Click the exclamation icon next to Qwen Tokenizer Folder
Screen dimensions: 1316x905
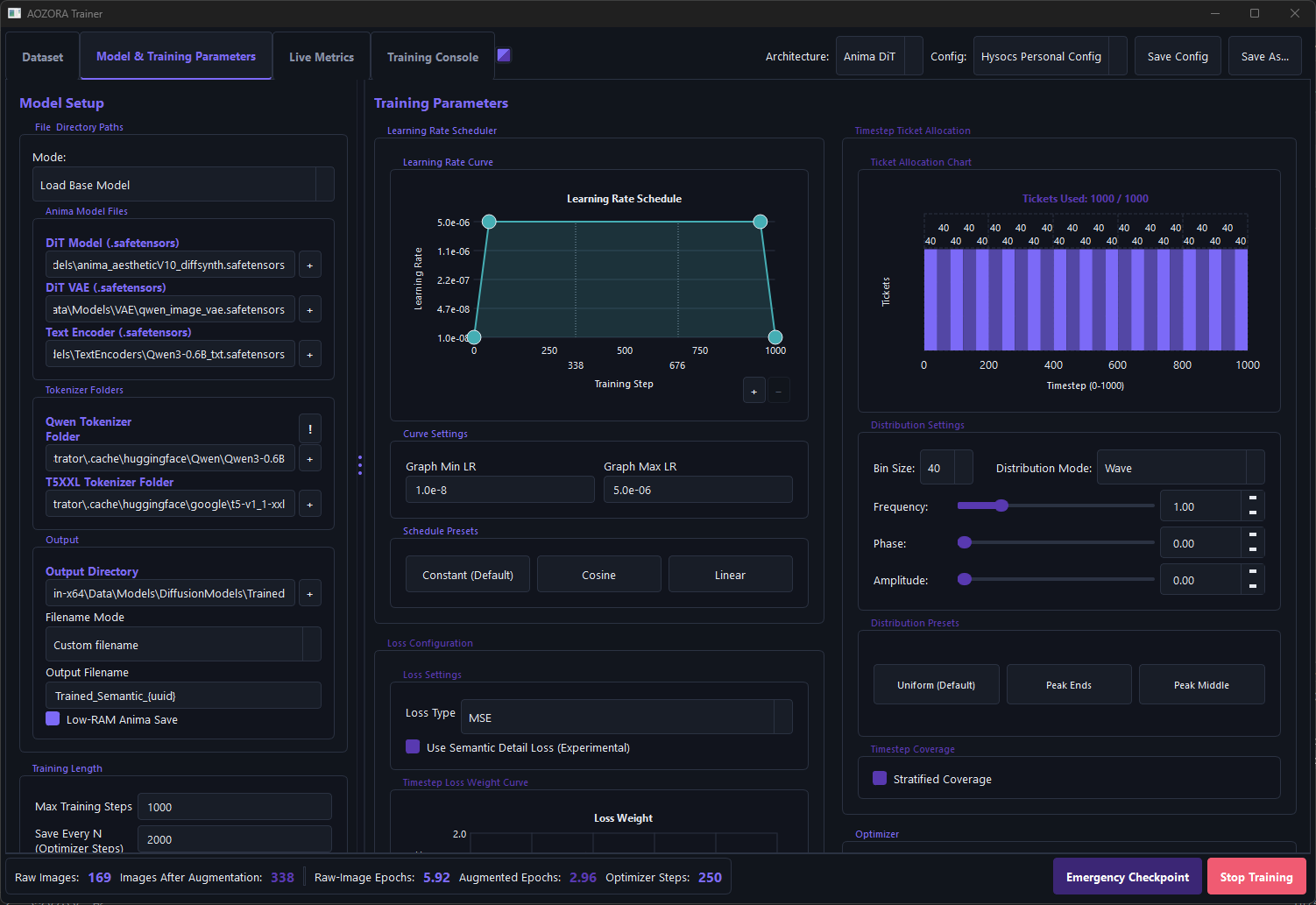pyautogui.click(x=310, y=429)
